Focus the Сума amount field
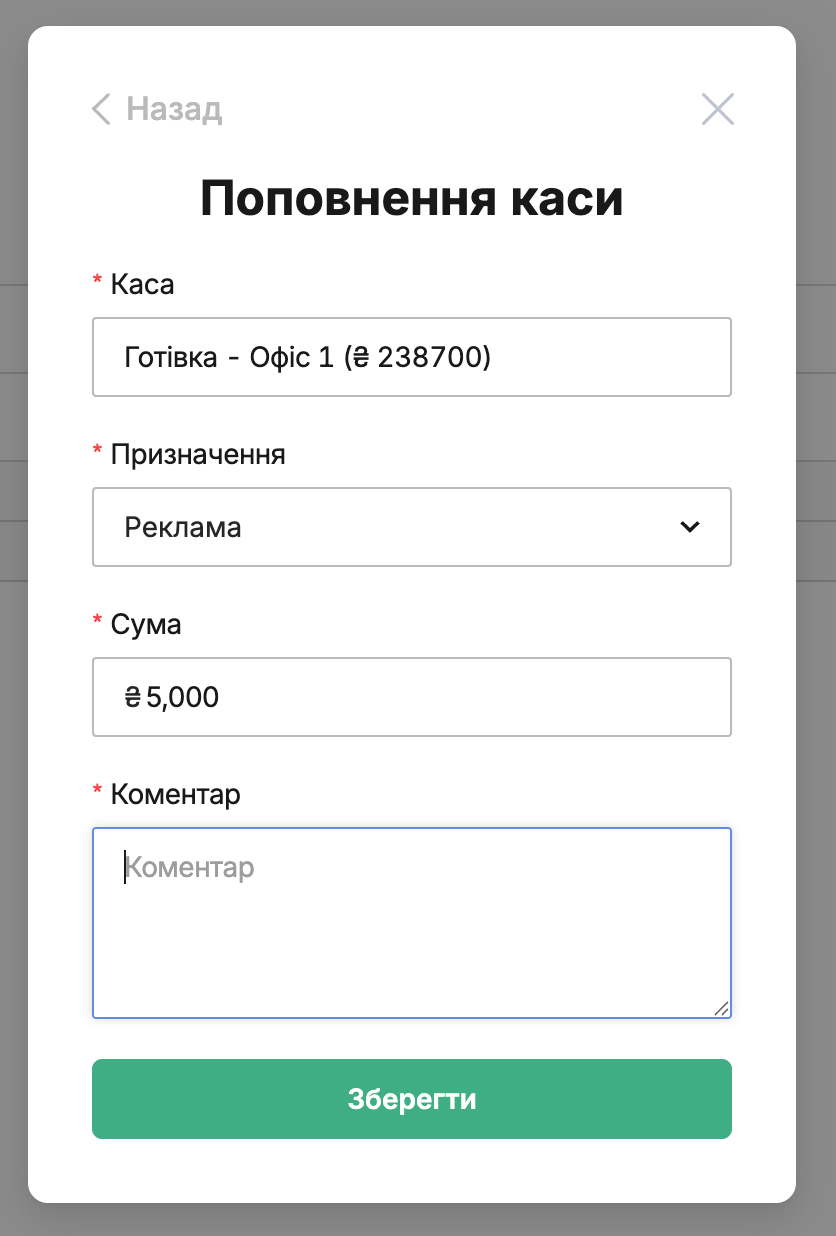 (x=412, y=697)
